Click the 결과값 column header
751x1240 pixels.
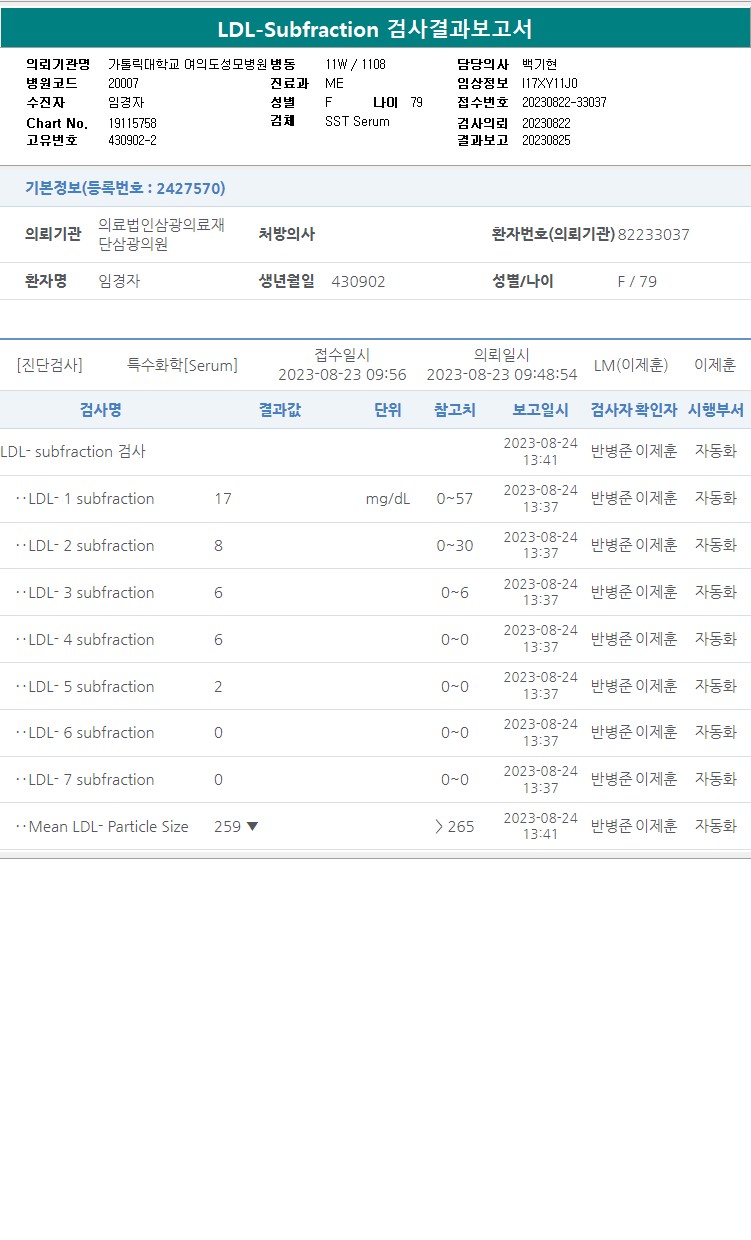tap(280, 410)
